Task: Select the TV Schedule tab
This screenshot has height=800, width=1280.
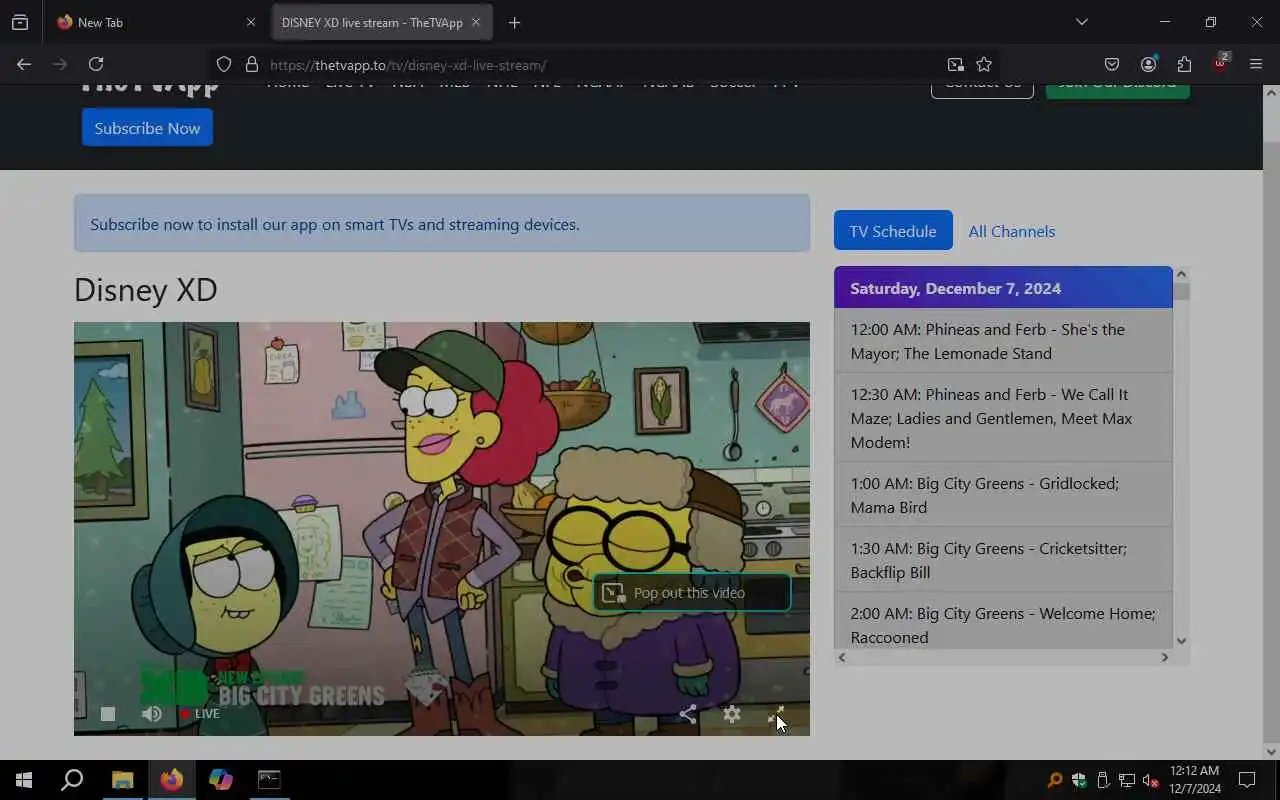Action: click(x=893, y=231)
